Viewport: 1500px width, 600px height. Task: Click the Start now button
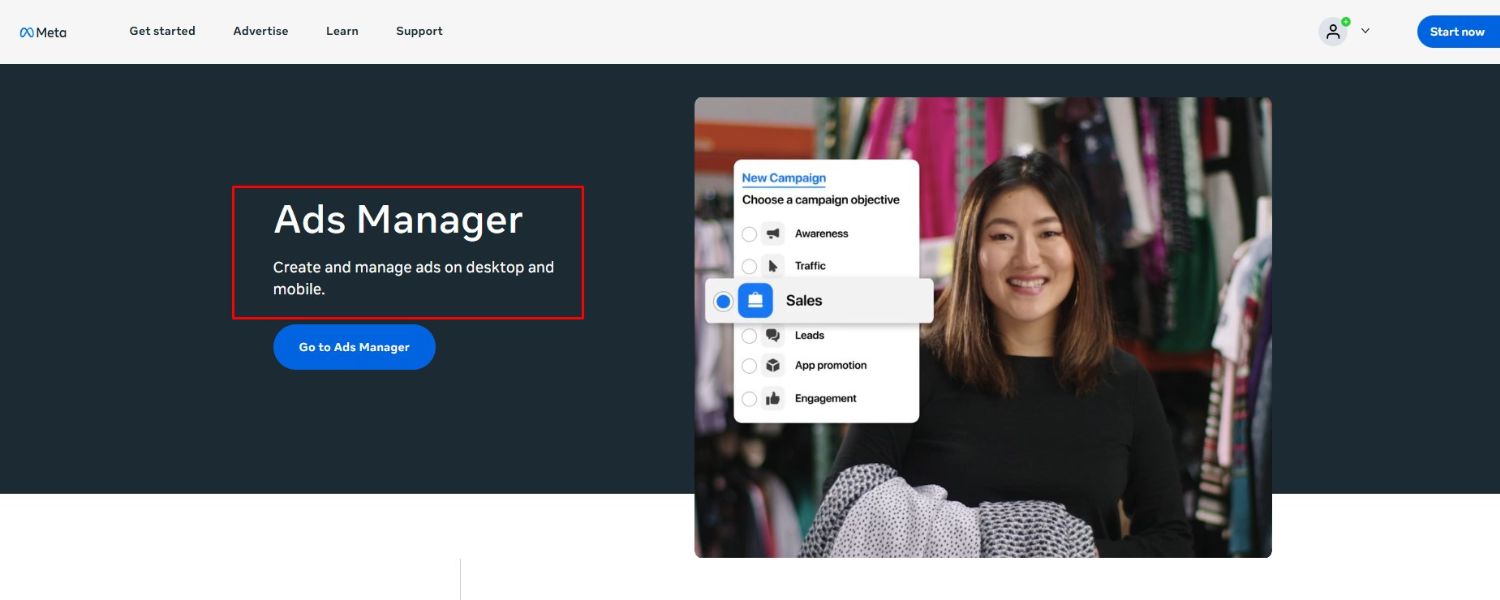pos(1457,32)
